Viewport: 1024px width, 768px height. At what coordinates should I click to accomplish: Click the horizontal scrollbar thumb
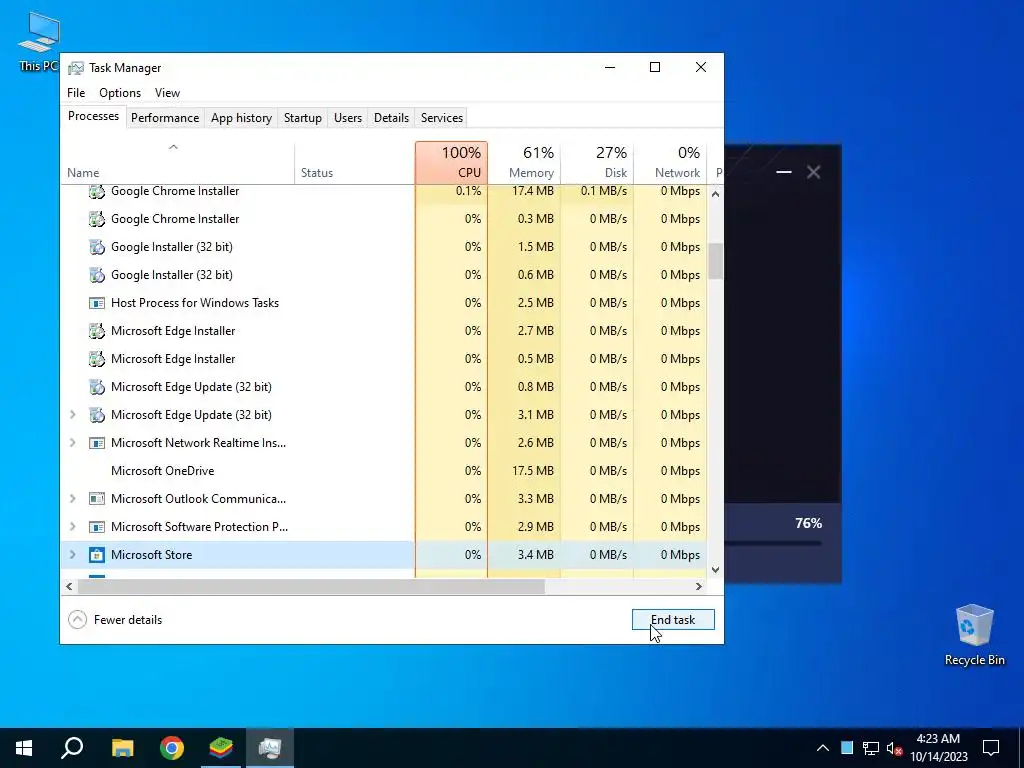[311, 586]
